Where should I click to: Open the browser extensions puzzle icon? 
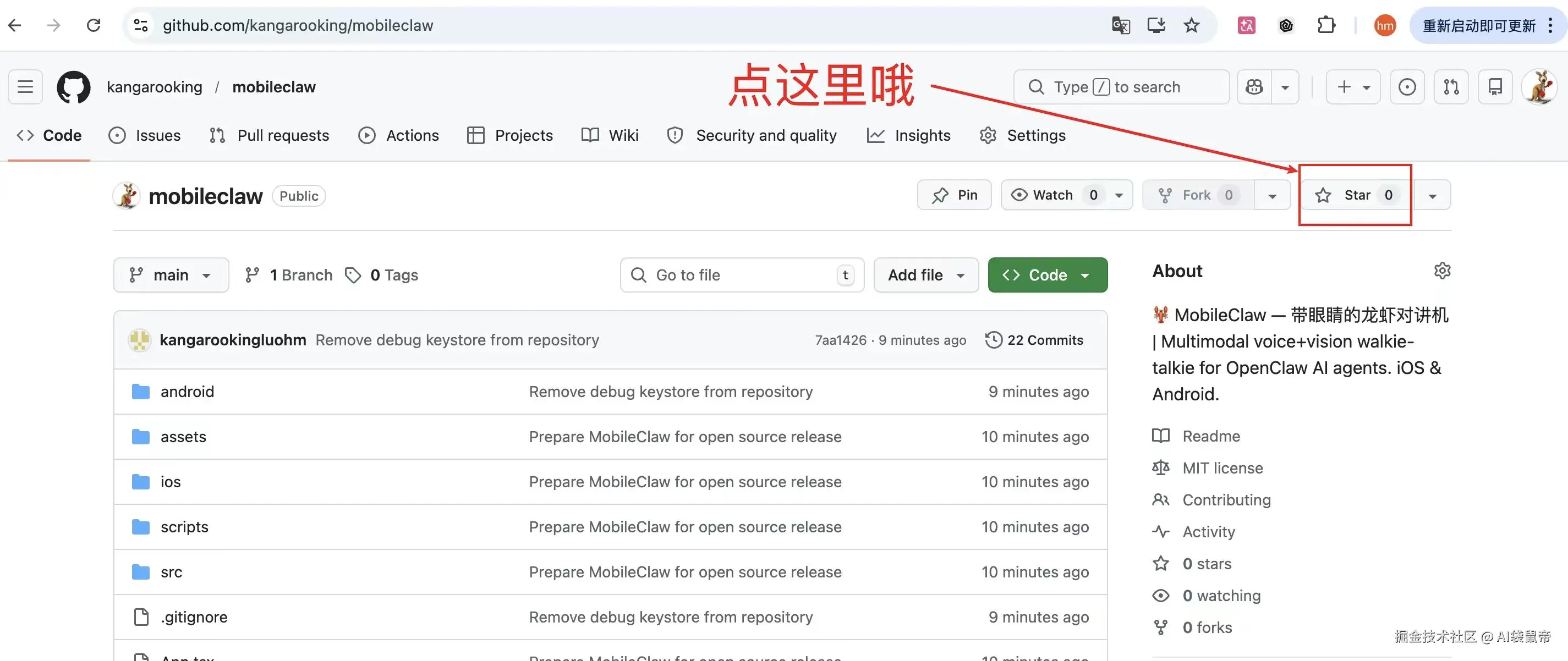pyautogui.click(x=1326, y=25)
